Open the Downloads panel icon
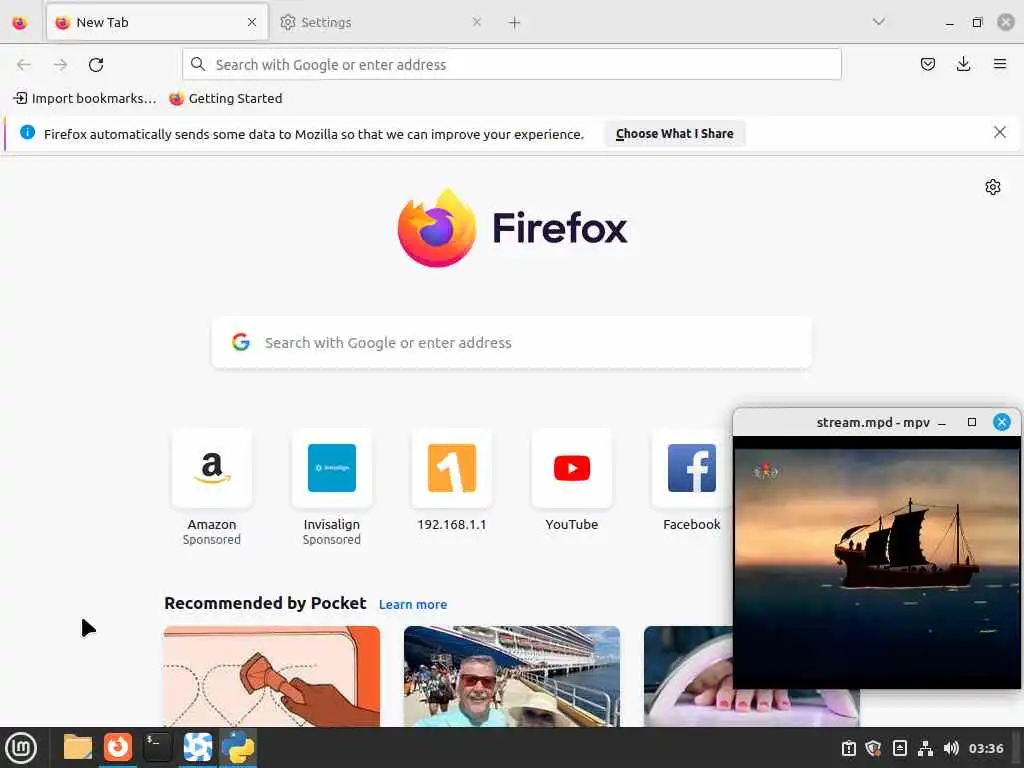 pos(963,64)
